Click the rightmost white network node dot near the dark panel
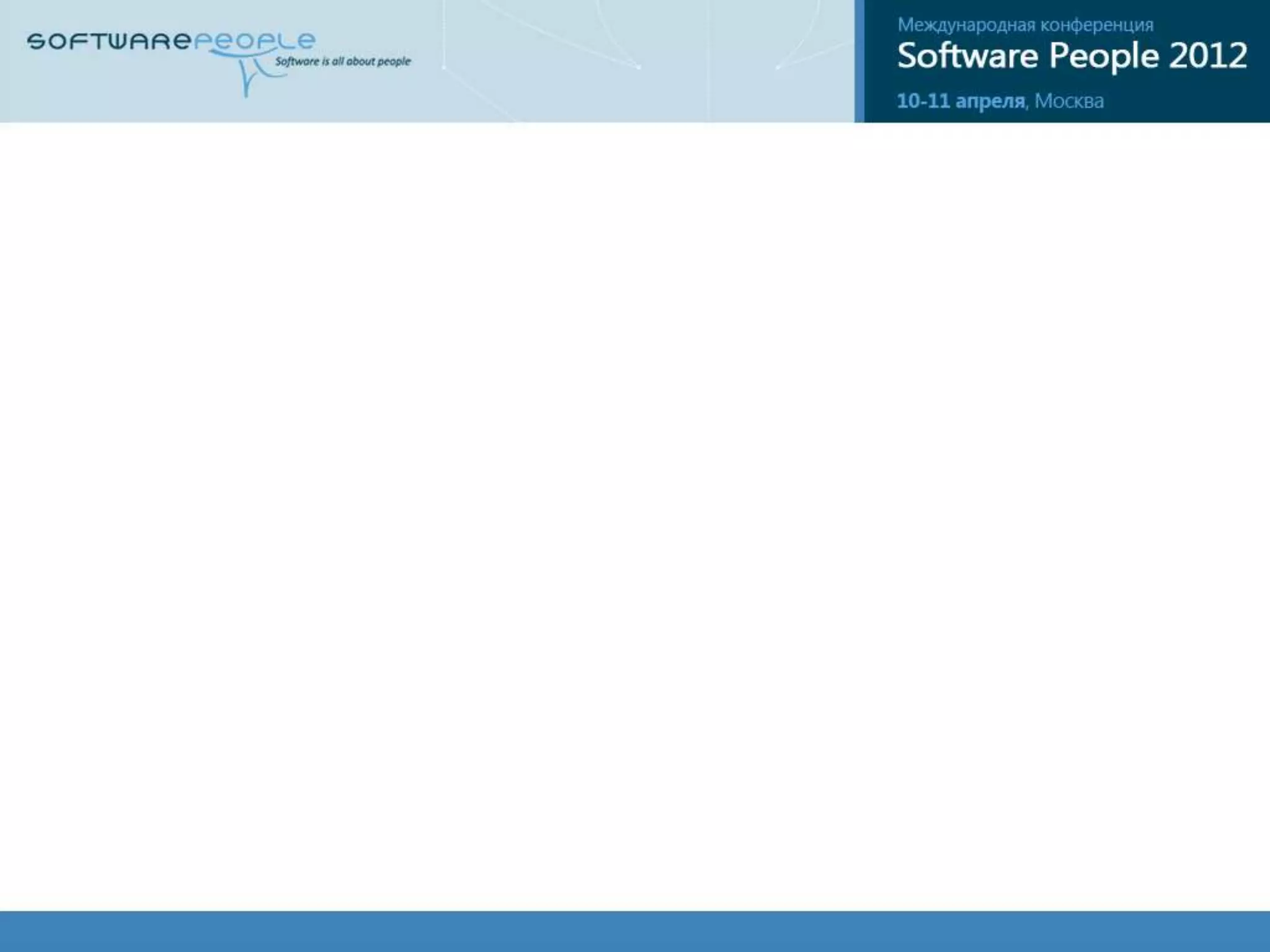Image resolution: width=1270 pixels, height=952 pixels. [778, 67]
